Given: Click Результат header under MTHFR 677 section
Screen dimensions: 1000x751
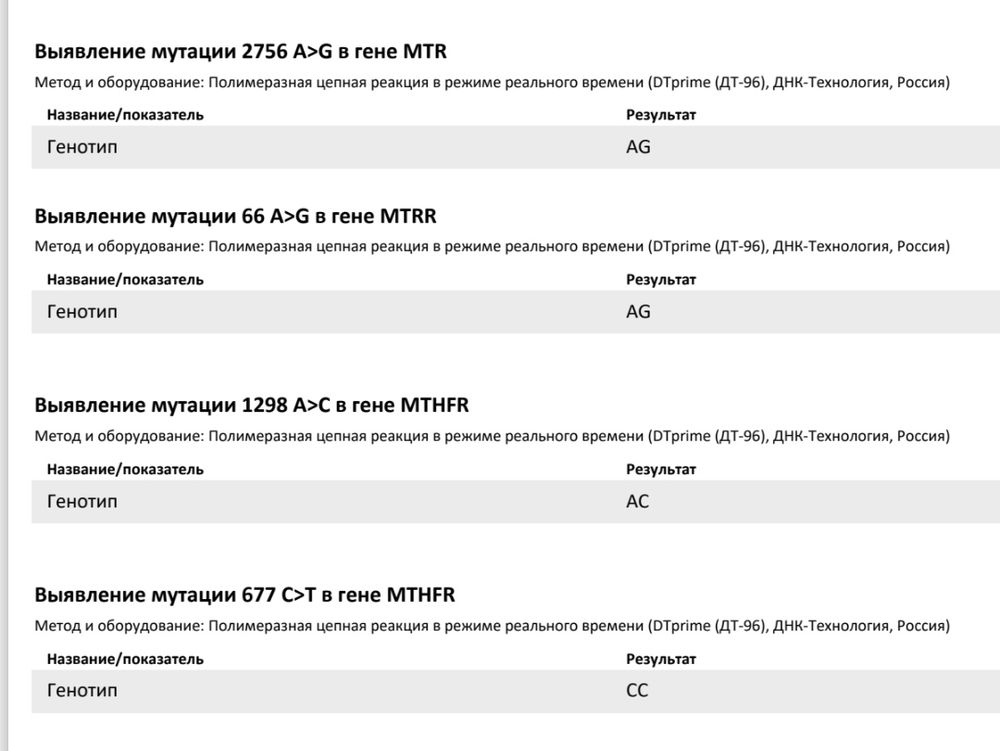Looking at the screenshot, I should pyautogui.click(x=661, y=659).
